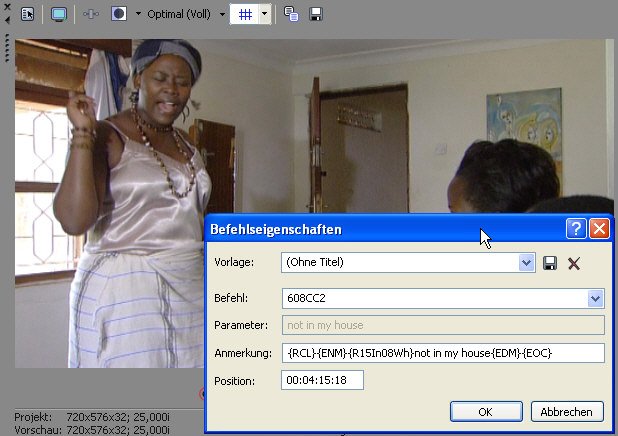Image resolution: width=618 pixels, height=436 pixels.
Task: Save the template with the floppy icon
Action: (550, 263)
